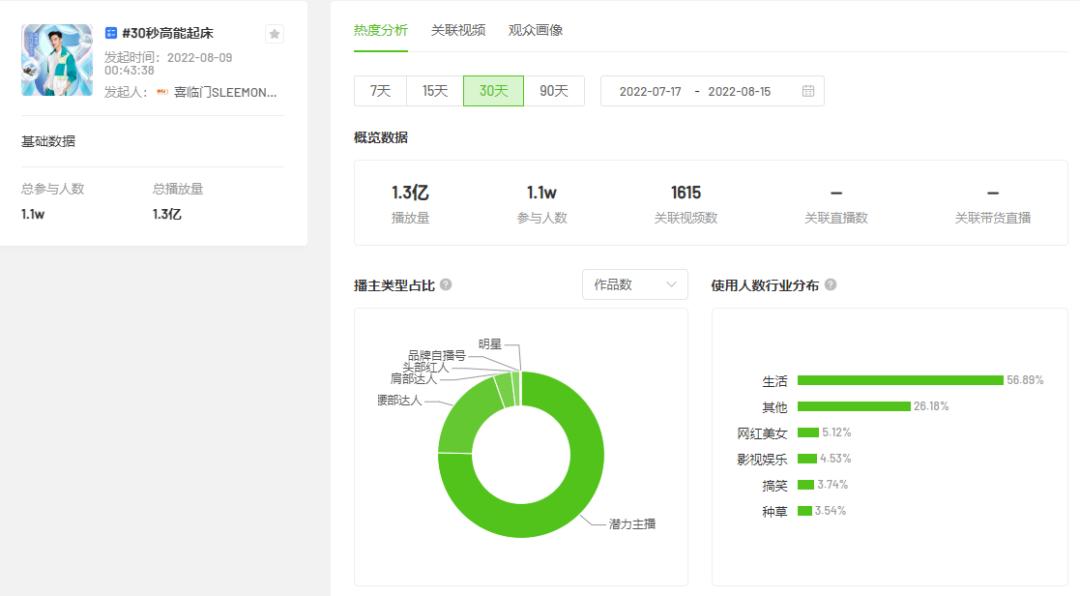Open the calendar icon in the date range picker
Screen dimensions: 1080x596
(x=810, y=90)
